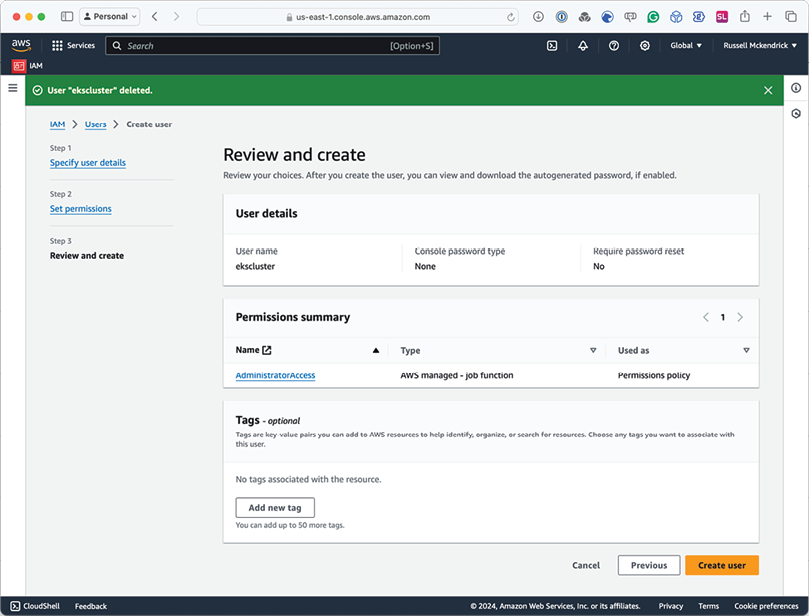Open the Russell Mckendrick account menu
Viewport: 809px width, 616px height.
point(758,45)
